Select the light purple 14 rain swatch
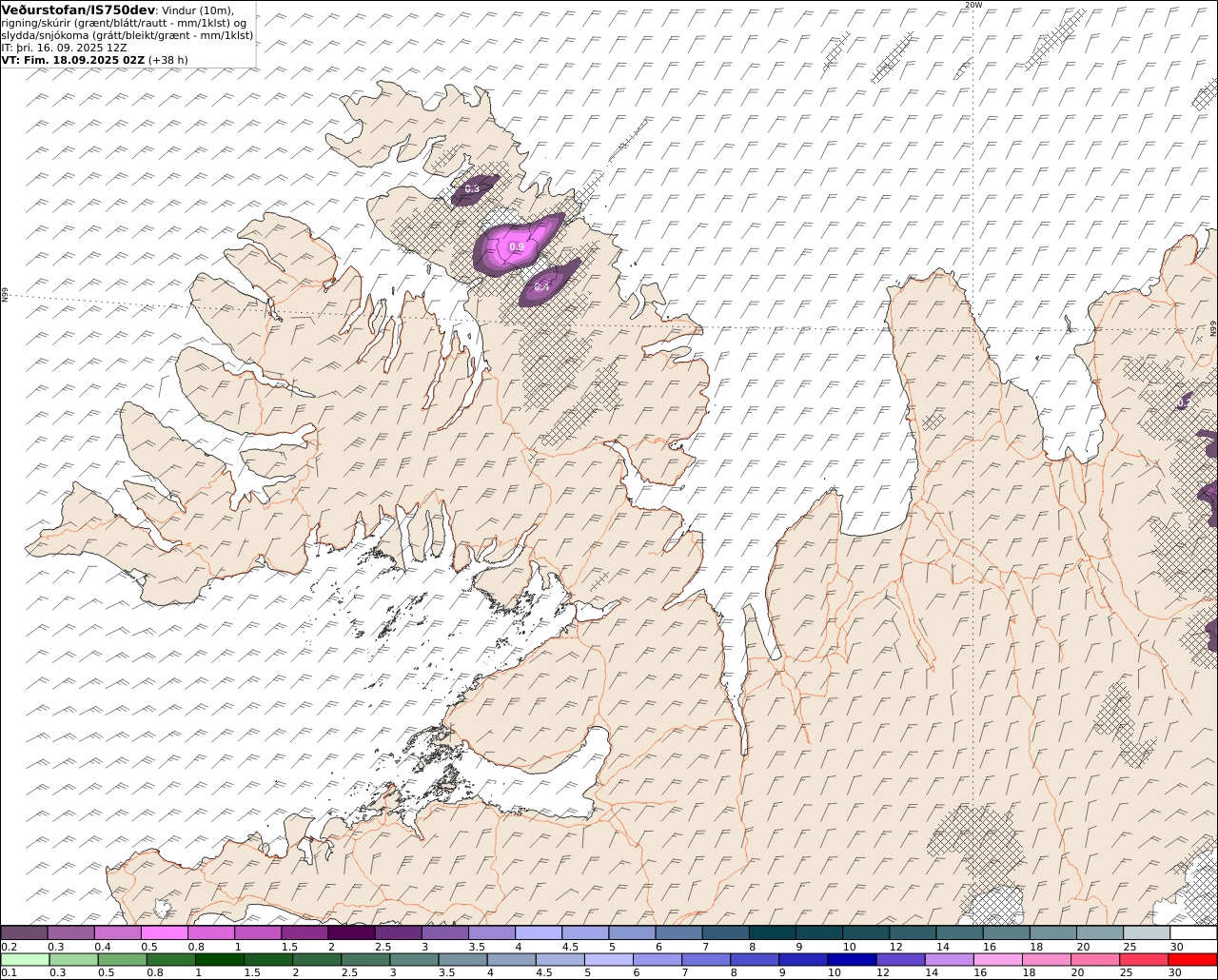Viewport: 1218px width, 980px height. pyautogui.click(x=950, y=960)
